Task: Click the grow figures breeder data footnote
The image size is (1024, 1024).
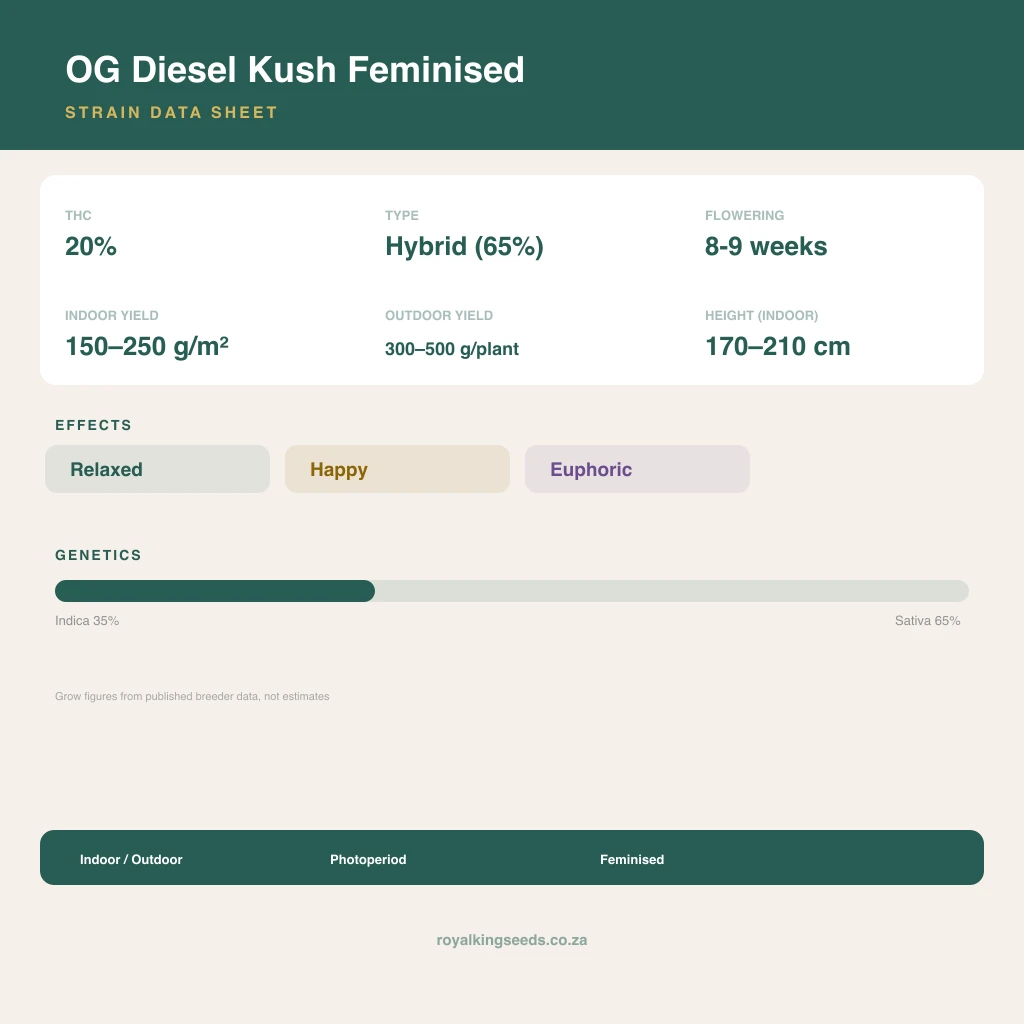Action: [192, 696]
